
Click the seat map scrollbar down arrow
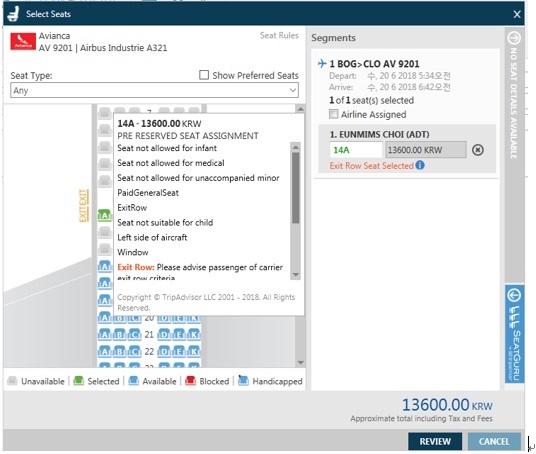(x=300, y=363)
